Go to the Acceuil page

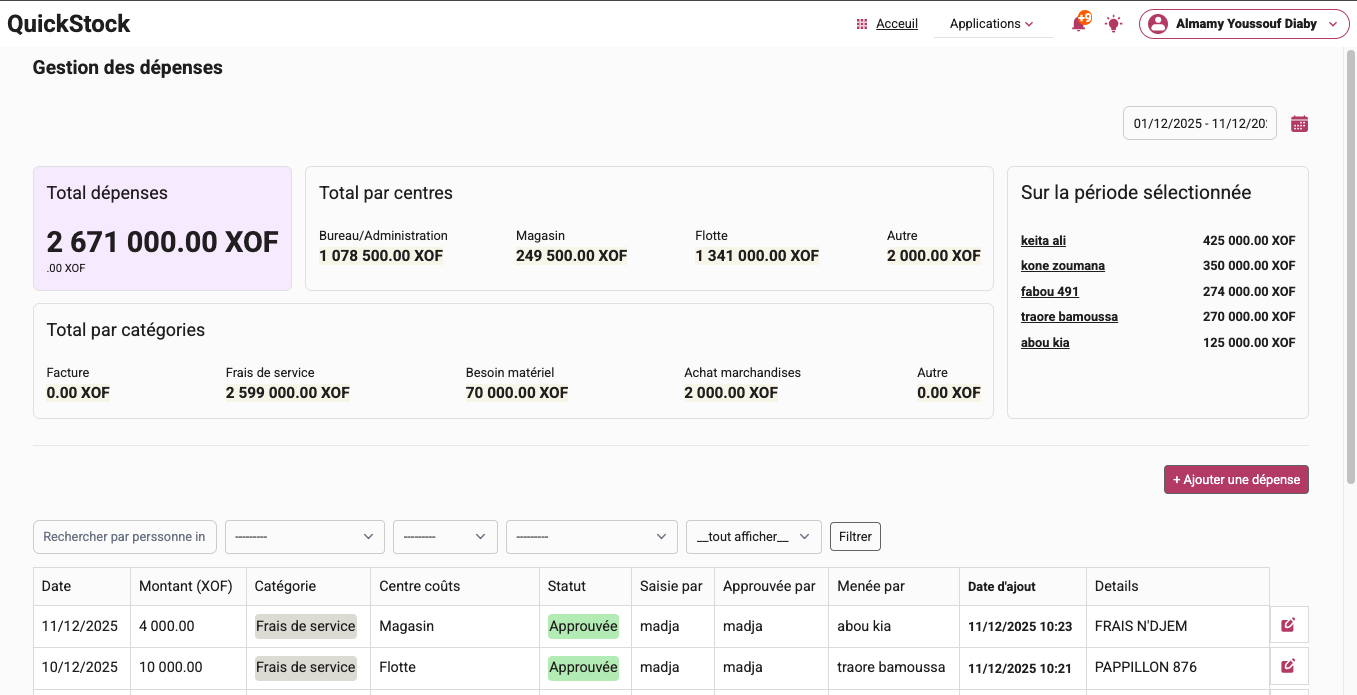point(896,24)
